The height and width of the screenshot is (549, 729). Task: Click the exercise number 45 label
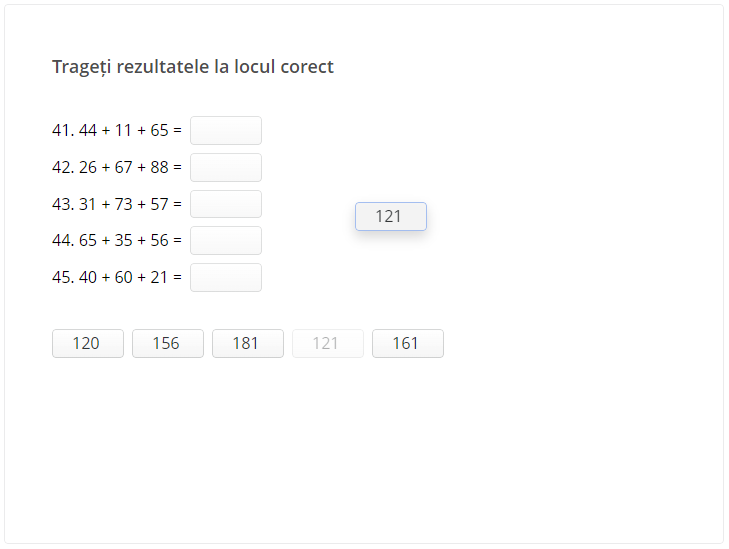coord(62,277)
